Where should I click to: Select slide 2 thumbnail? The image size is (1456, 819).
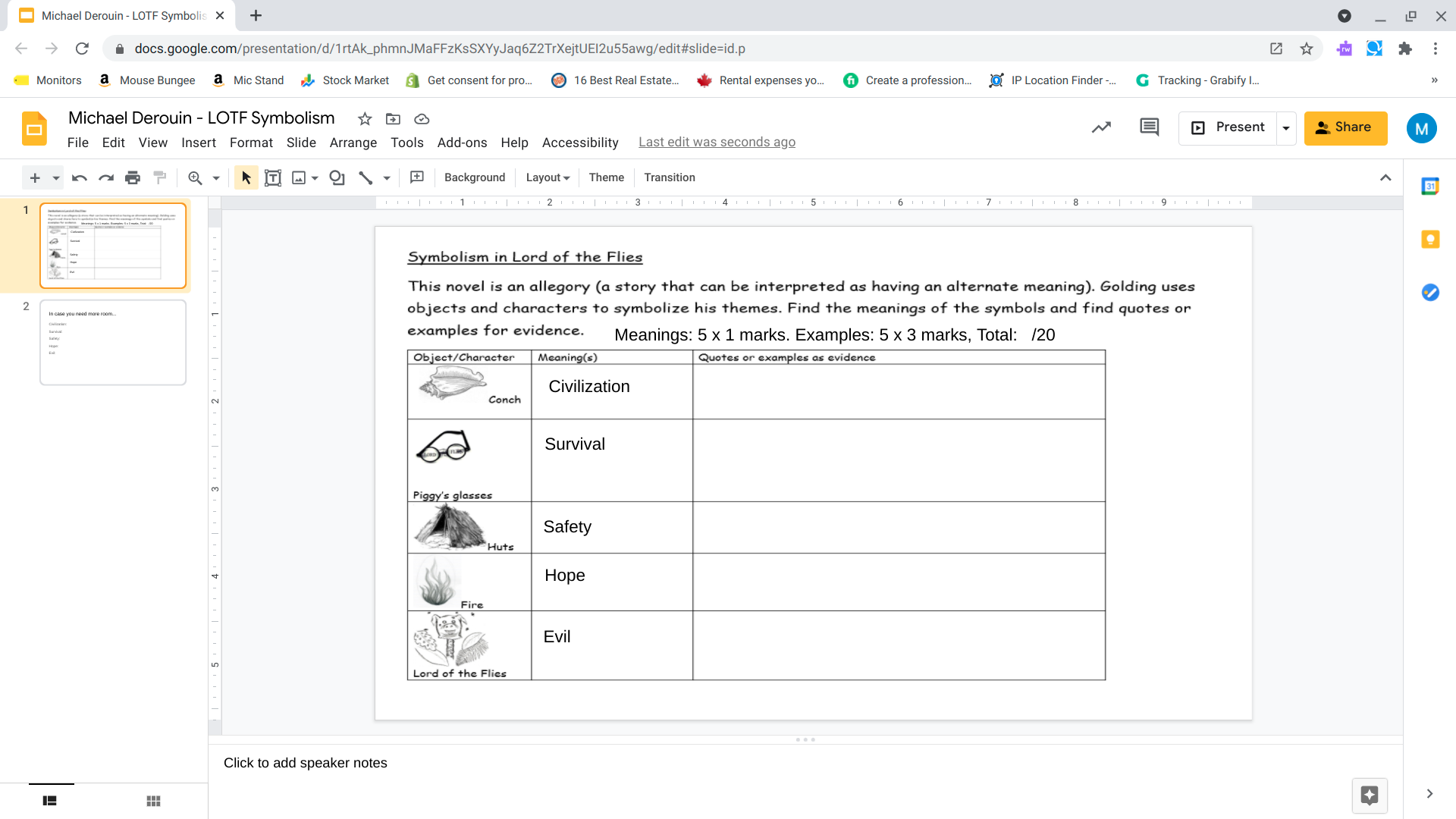tap(113, 342)
